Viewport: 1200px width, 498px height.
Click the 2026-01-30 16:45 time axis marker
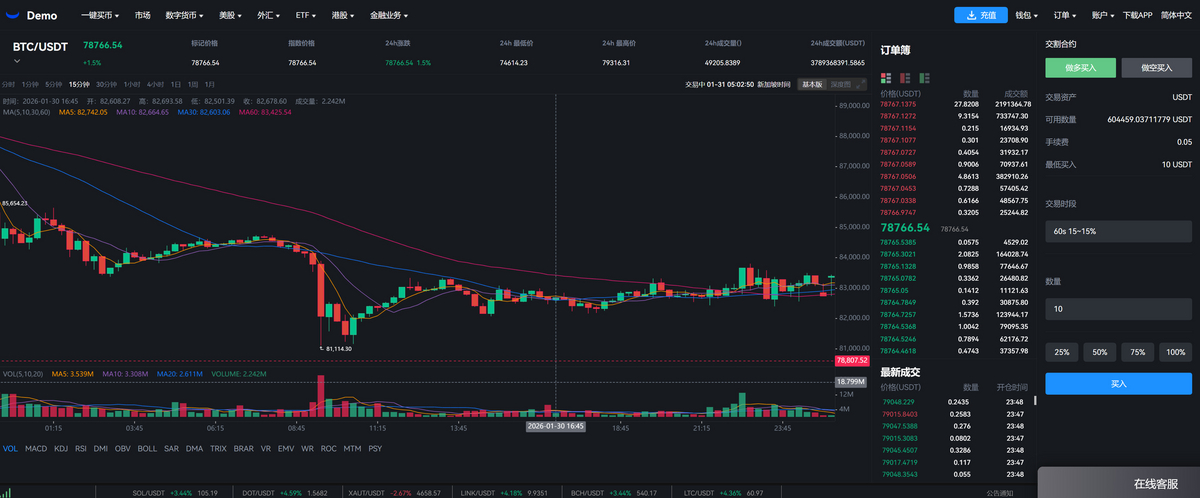pos(556,425)
